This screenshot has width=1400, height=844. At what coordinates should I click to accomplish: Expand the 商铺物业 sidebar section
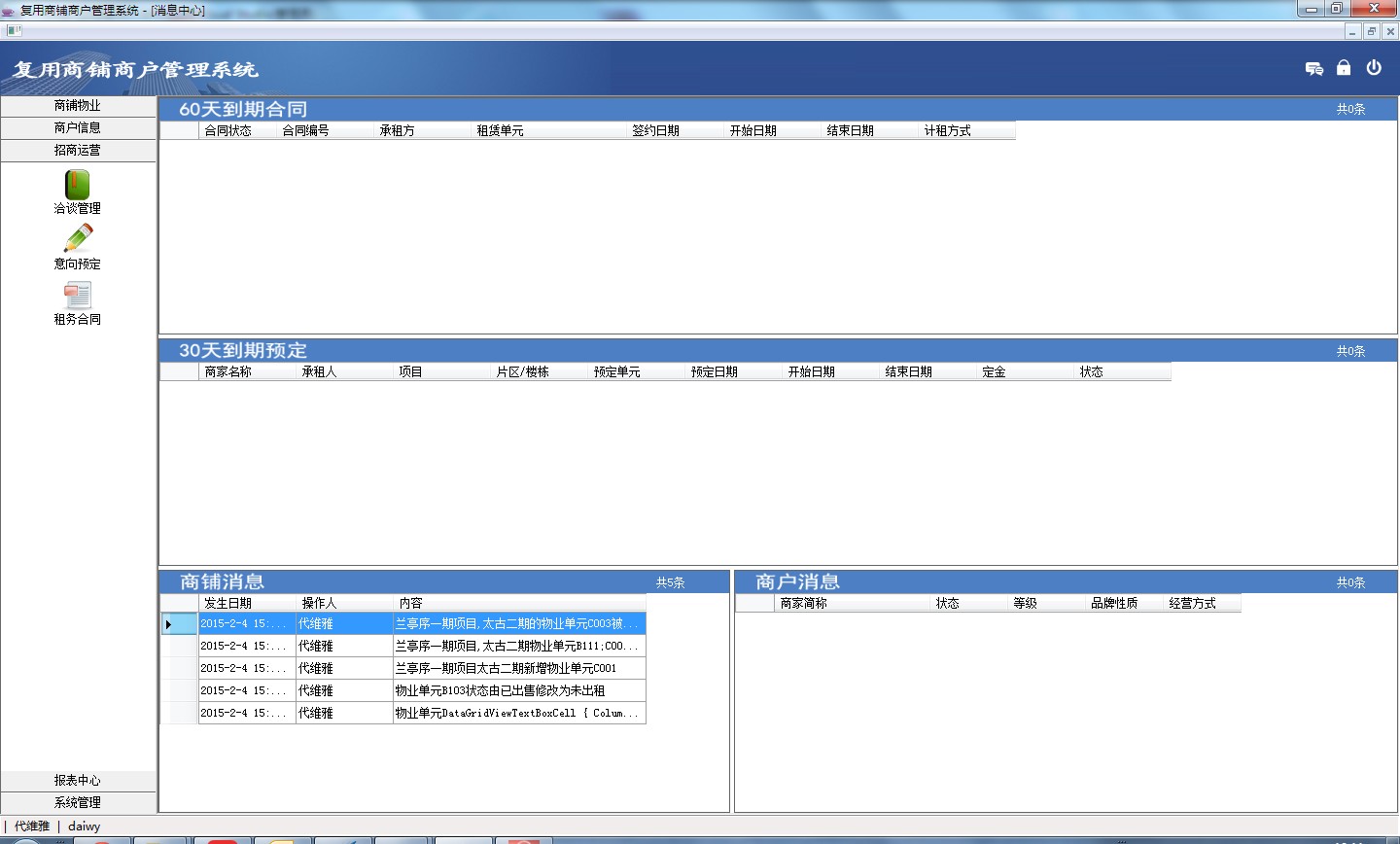(78, 105)
